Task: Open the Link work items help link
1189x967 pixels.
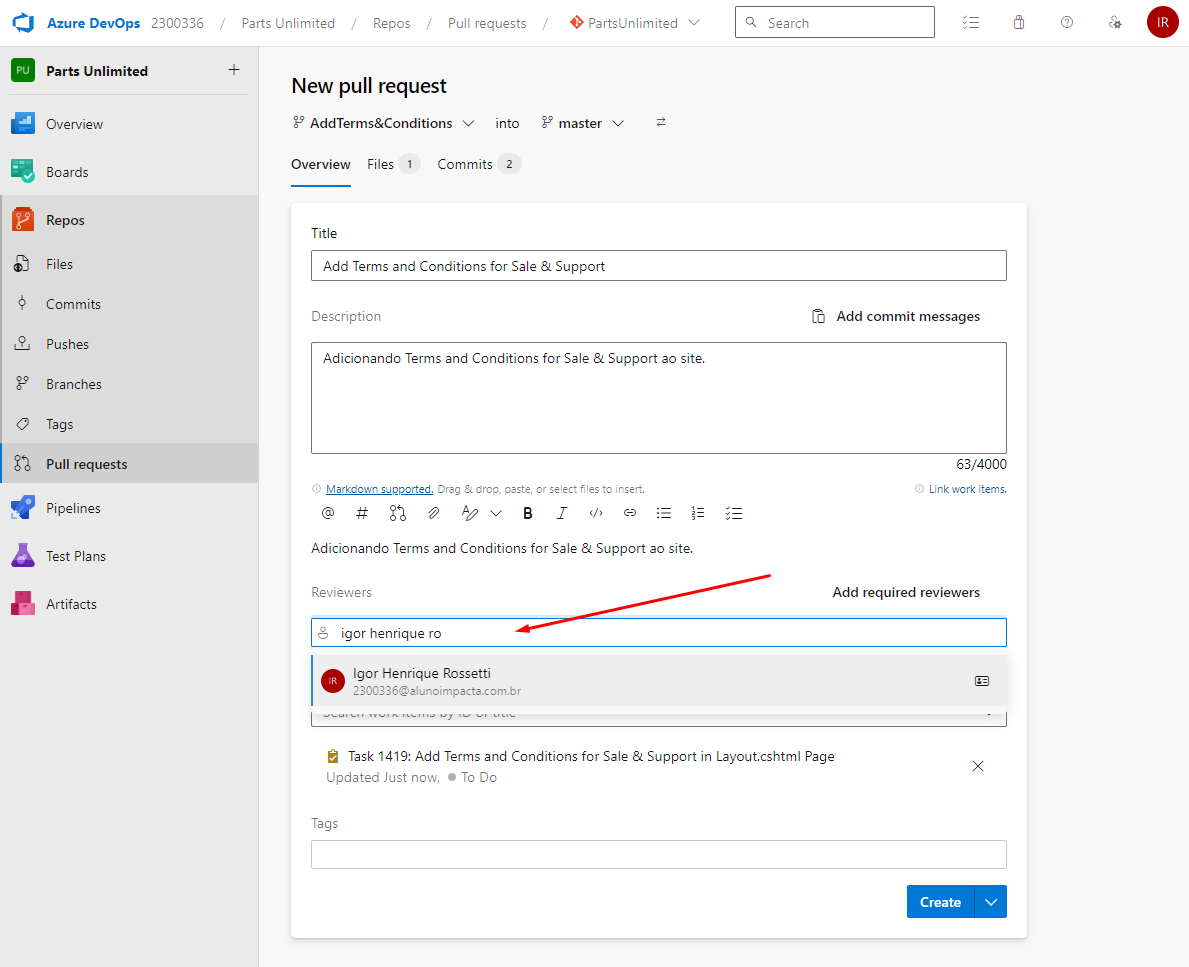Action: 968,489
